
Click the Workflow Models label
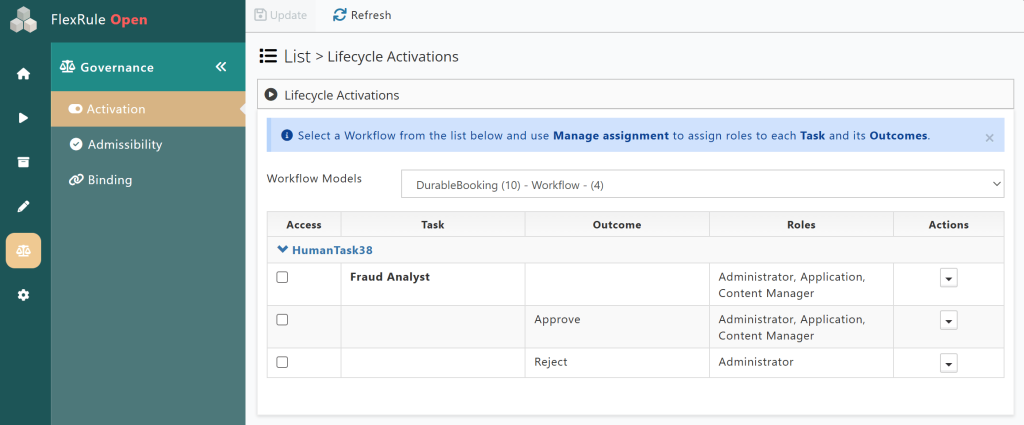314,178
